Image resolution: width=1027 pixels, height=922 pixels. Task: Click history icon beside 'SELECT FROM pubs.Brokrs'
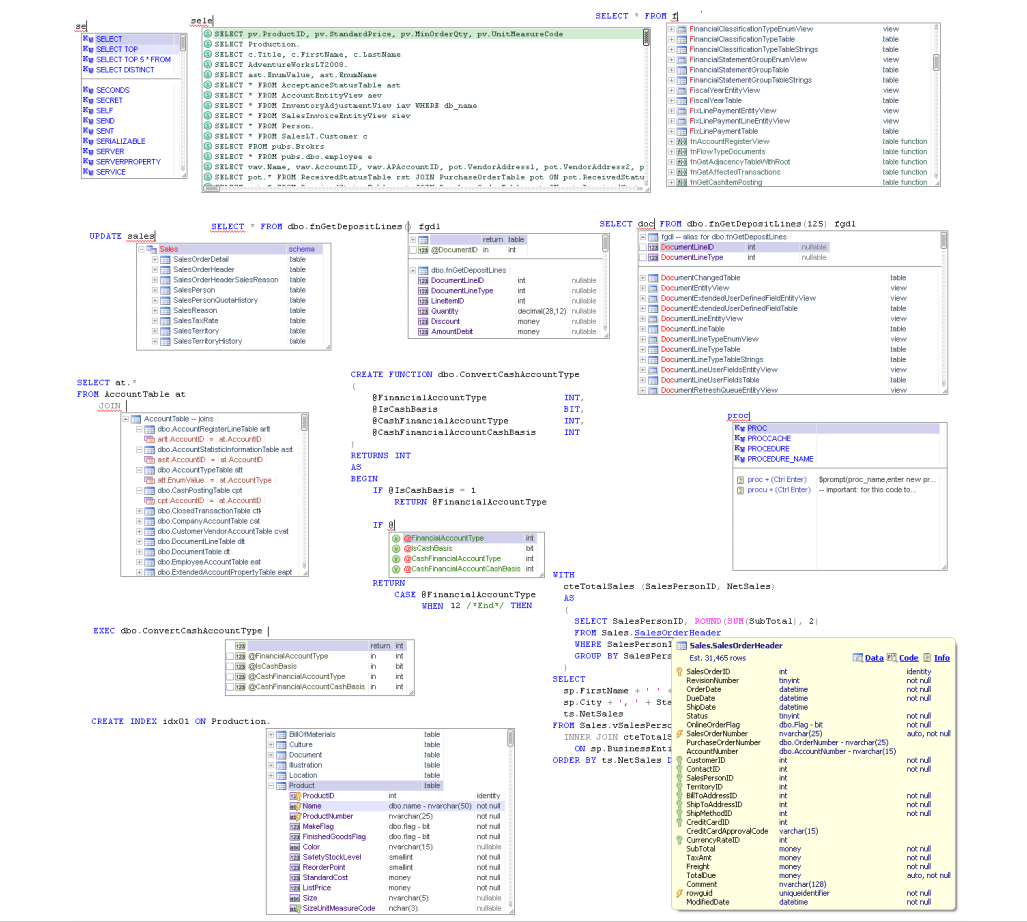(208, 146)
